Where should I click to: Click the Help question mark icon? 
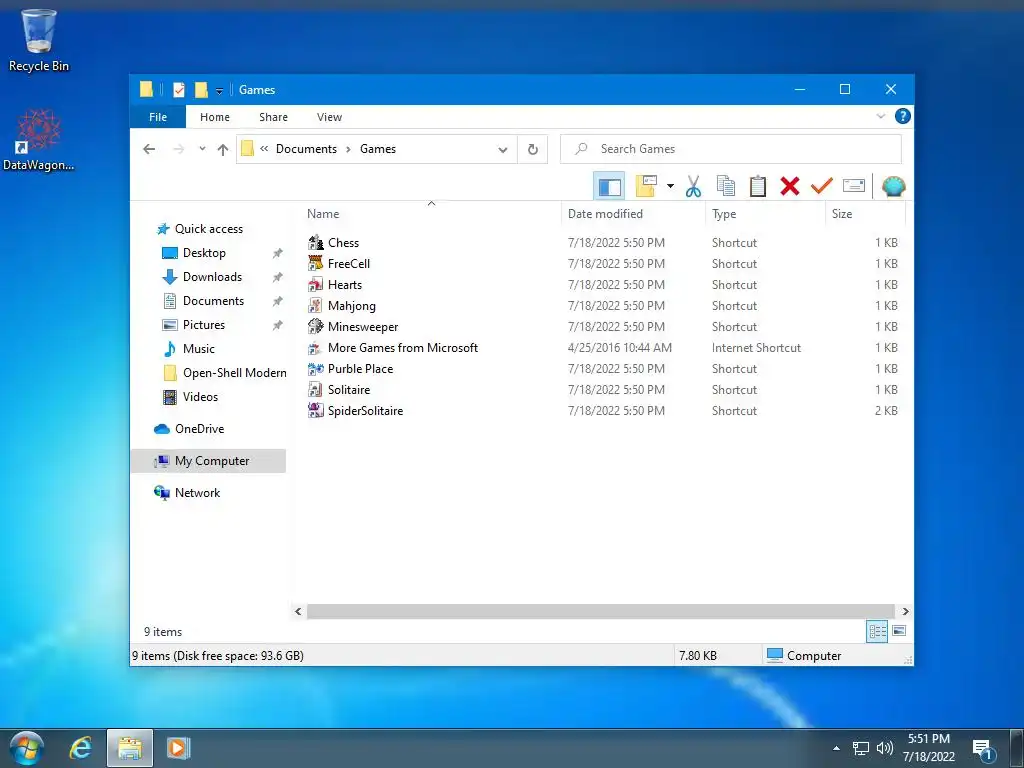pos(903,116)
